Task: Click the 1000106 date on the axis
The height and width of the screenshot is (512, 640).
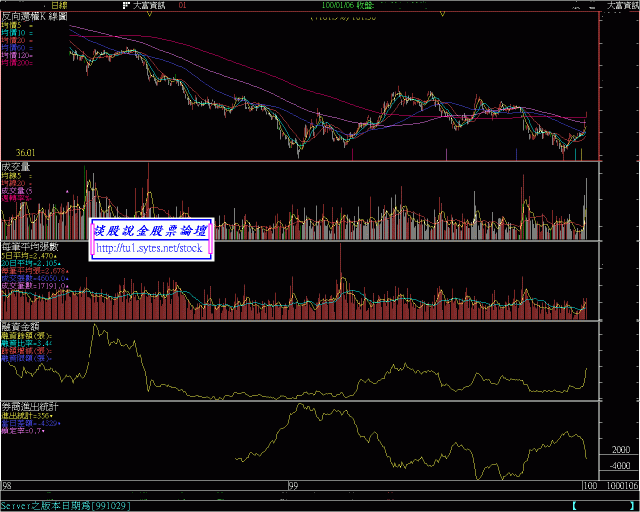Action: pyautogui.click(x=622, y=486)
